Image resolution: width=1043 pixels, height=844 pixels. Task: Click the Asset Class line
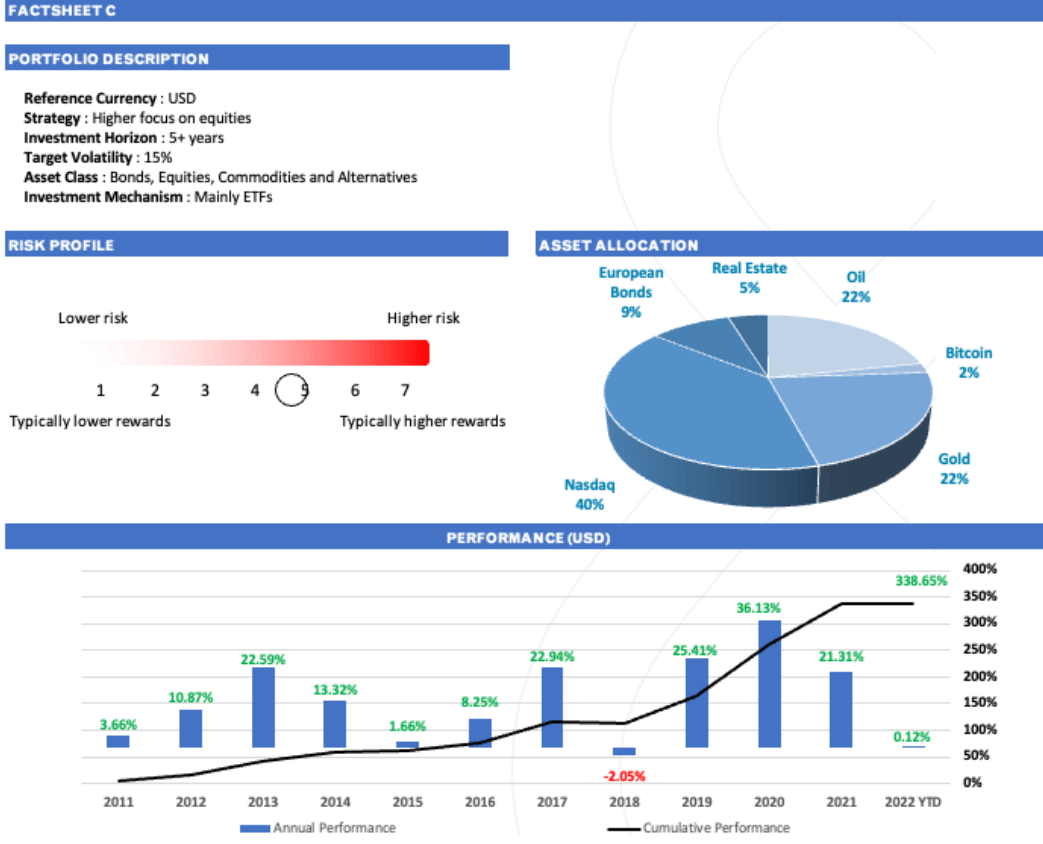(x=220, y=178)
